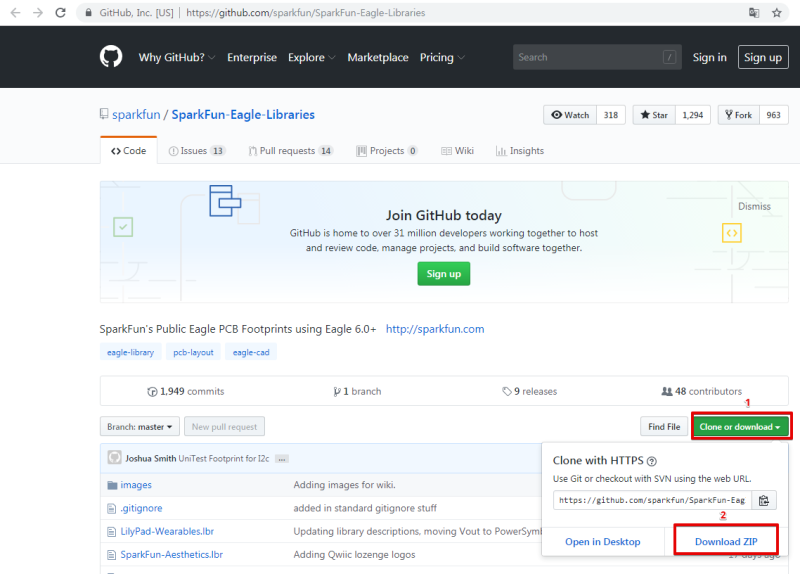This screenshot has width=800, height=574.
Task: Click the browser reload icon
Action: [x=61, y=13]
